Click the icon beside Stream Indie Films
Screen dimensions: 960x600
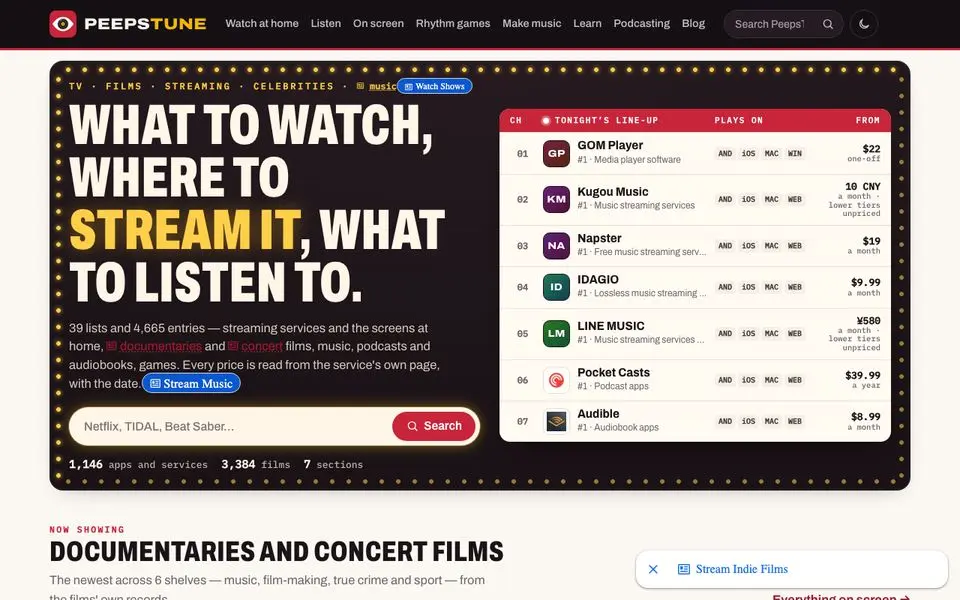click(684, 569)
